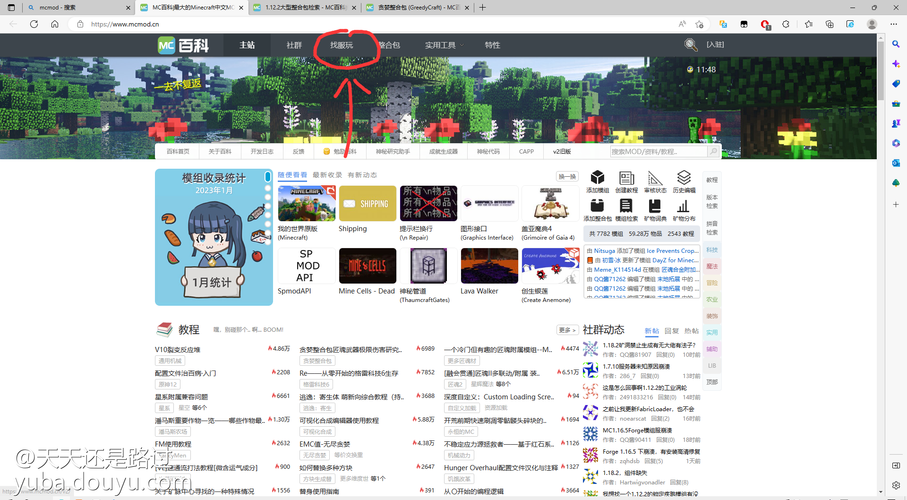Click the 魔法 category side tag
This screenshot has width=907, height=500.
[712, 266]
